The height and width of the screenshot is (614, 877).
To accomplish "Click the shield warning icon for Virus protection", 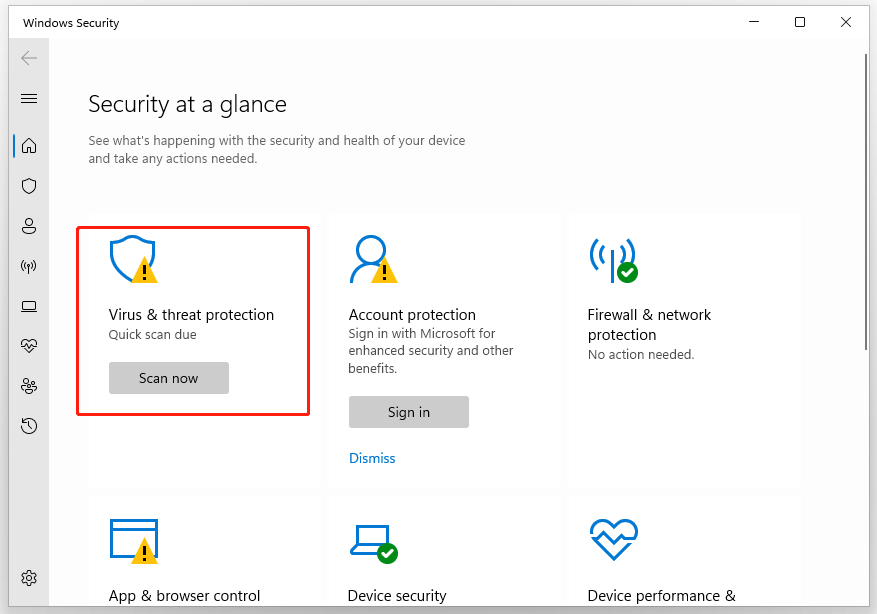I will tap(134, 259).
